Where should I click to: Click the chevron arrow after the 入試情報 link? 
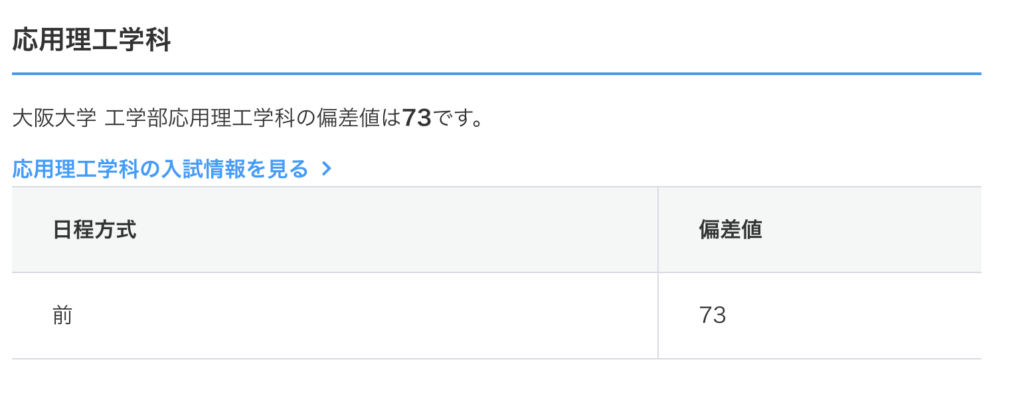(326, 169)
